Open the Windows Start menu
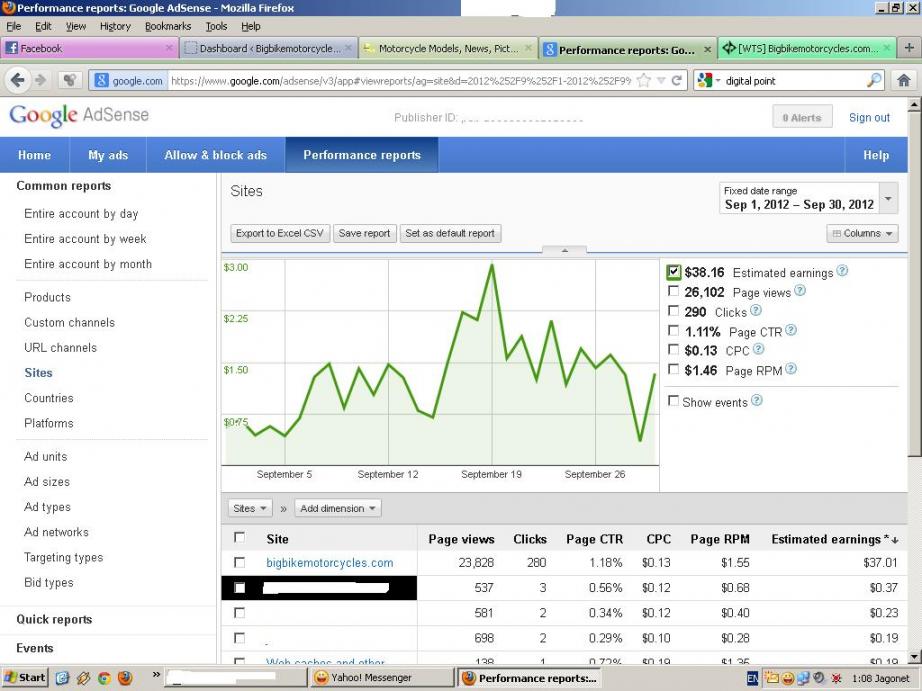The height and width of the screenshot is (691, 922). (x=24, y=677)
